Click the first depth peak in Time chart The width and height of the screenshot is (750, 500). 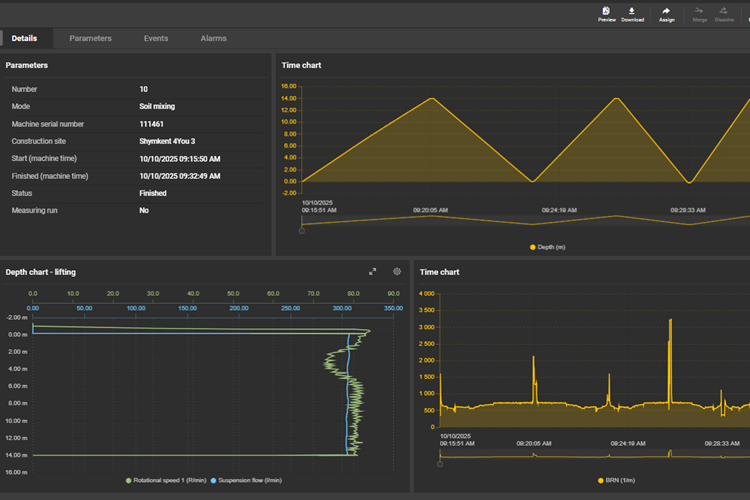[432, 98]
